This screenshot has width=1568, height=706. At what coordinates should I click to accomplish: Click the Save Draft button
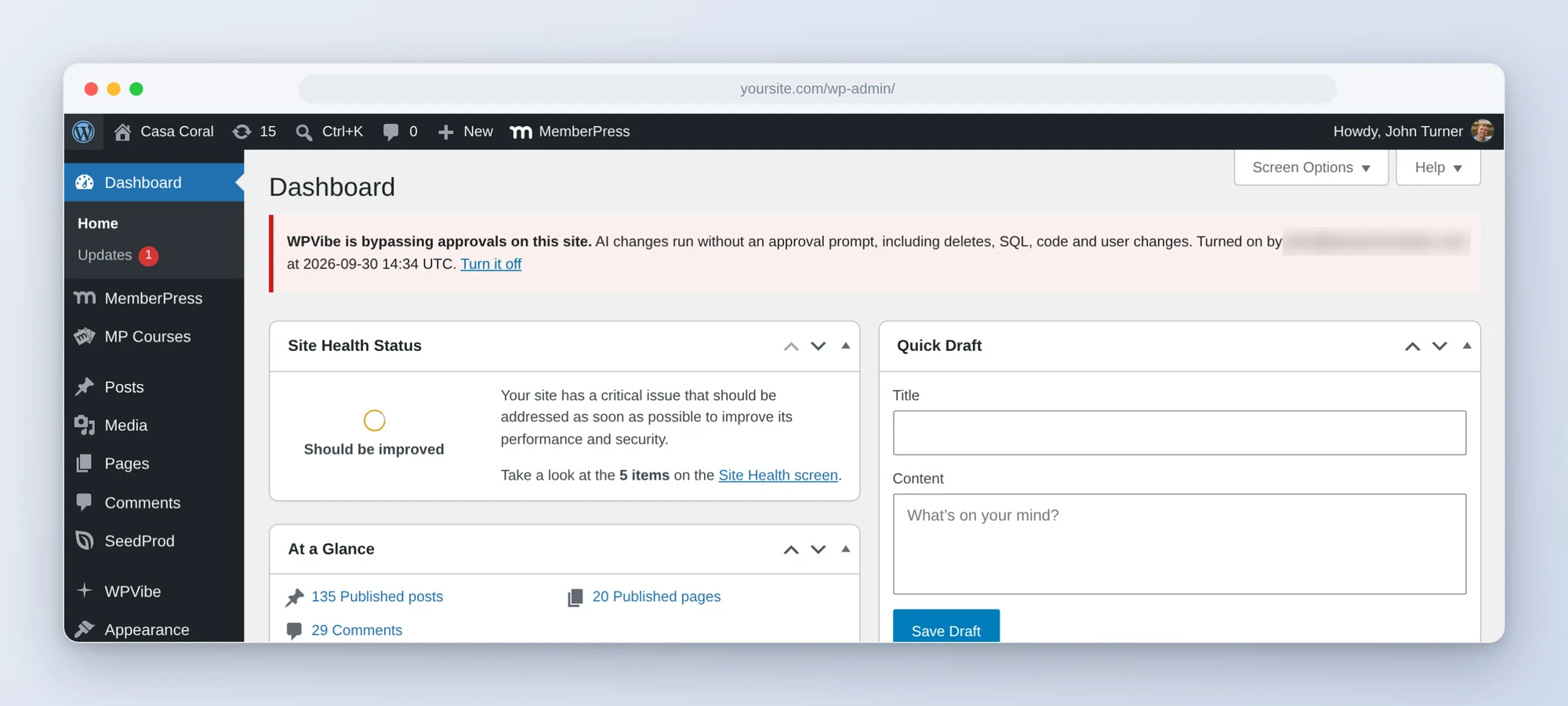tap(946, 626)
